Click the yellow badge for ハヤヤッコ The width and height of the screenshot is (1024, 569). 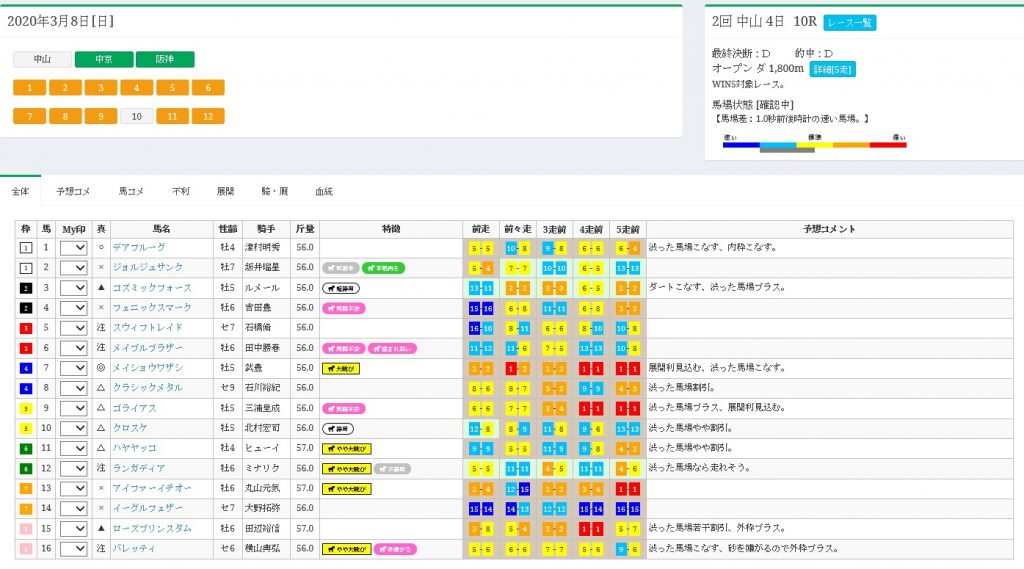click(x=346, y=448)
